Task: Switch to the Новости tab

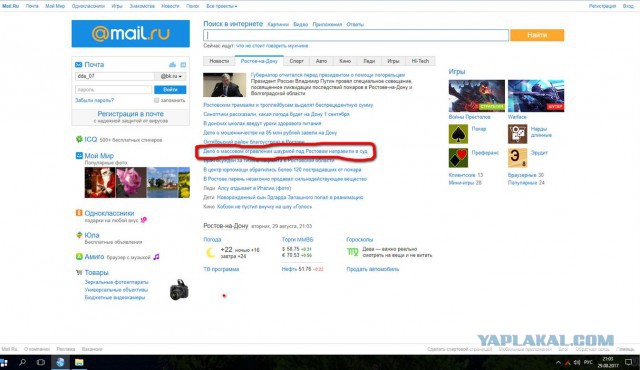Action: [x=219, y=61]
